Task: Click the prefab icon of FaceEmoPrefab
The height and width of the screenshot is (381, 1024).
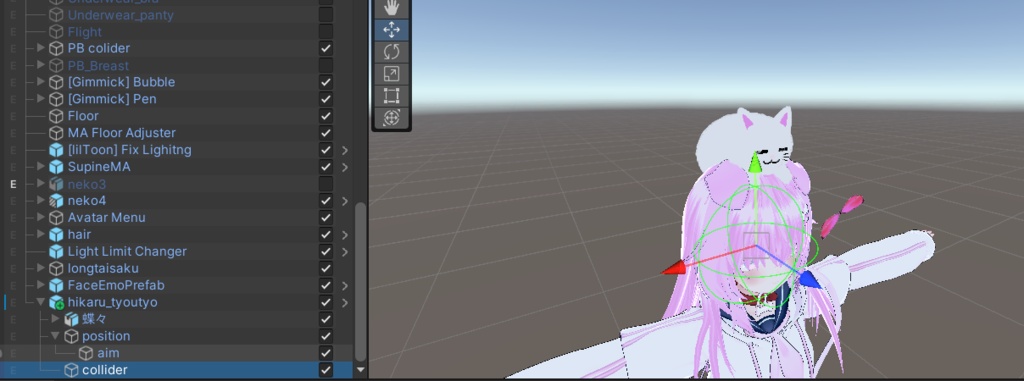Action: coord(57,286)
